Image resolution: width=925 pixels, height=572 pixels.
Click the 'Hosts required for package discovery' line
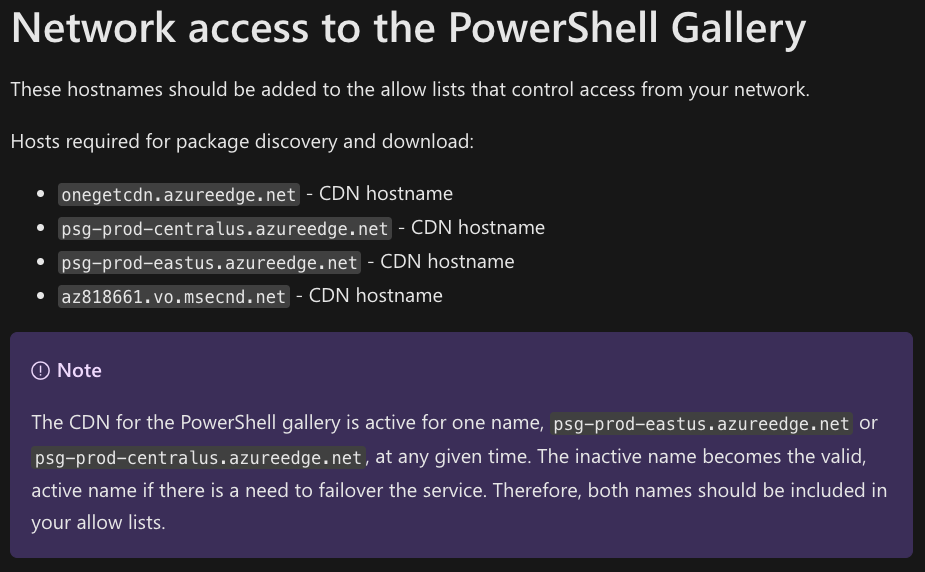pyautogui.click(x=242, y=141)
